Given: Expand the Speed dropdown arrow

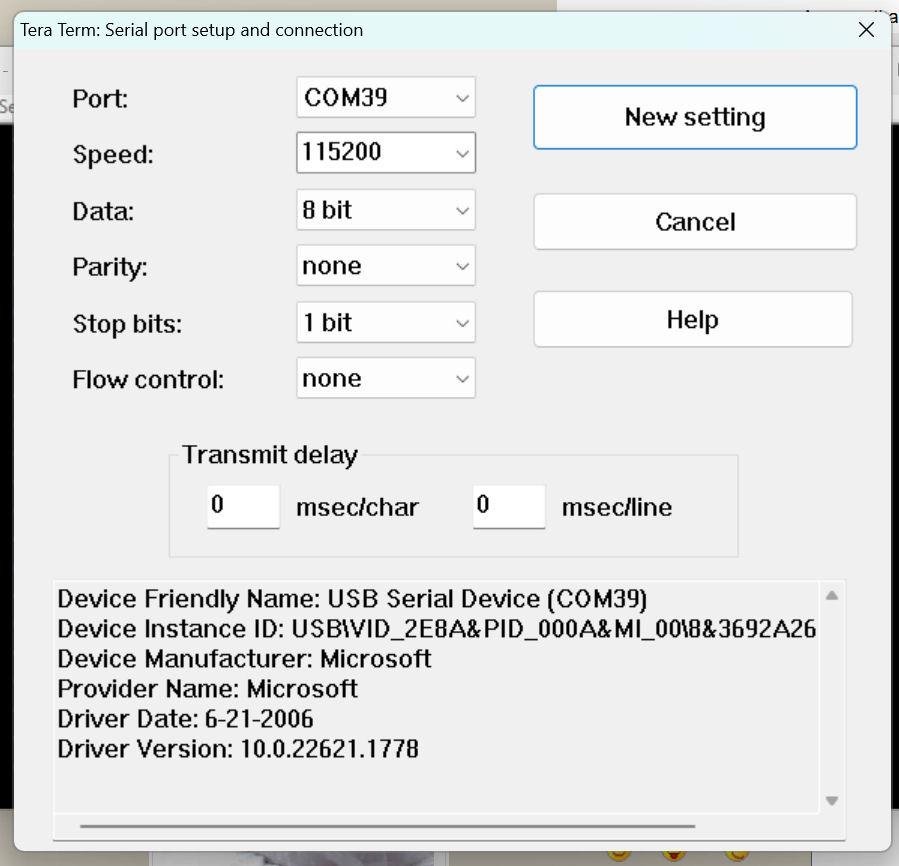Looking at the screenshot, I should pos(462,154).
